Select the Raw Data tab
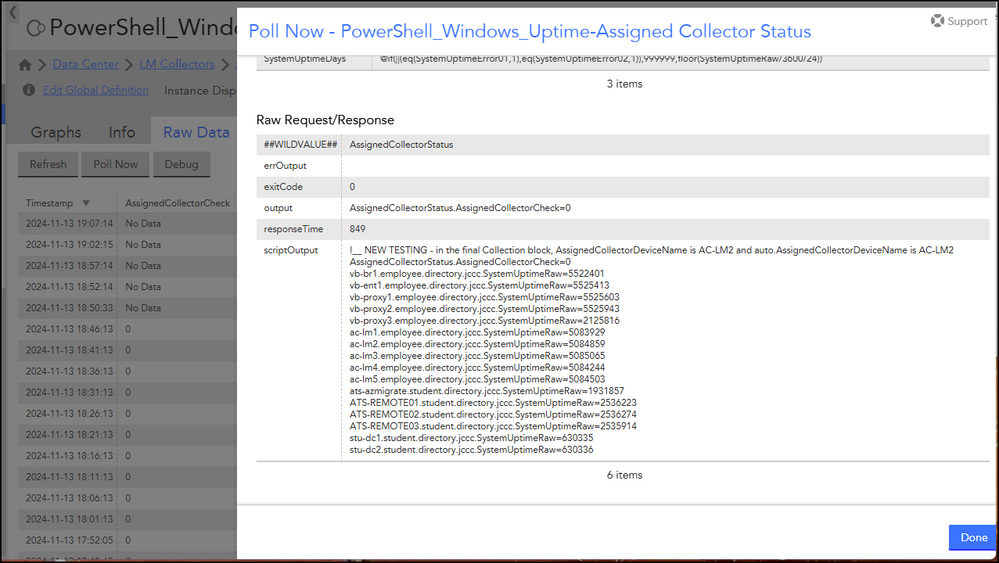 196,132
